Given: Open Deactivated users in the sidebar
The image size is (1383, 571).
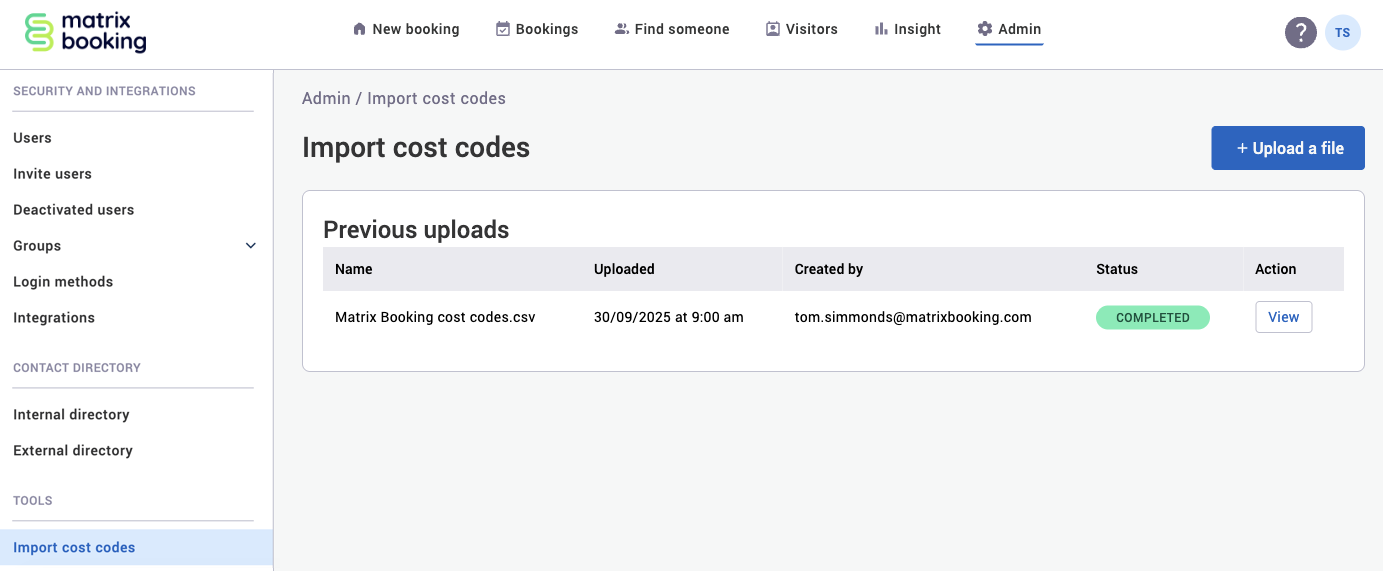Looking at the screenshot, I should [x=73, y=210].
